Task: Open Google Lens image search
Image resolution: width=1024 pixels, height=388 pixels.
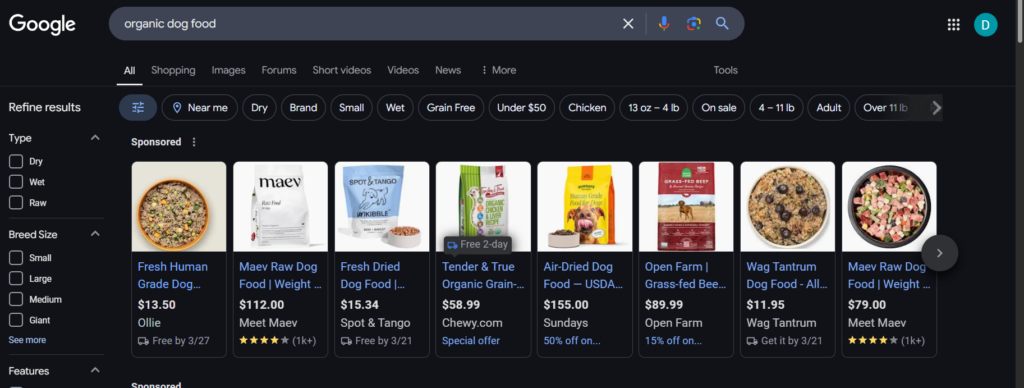Action: (x=694, y=24)
